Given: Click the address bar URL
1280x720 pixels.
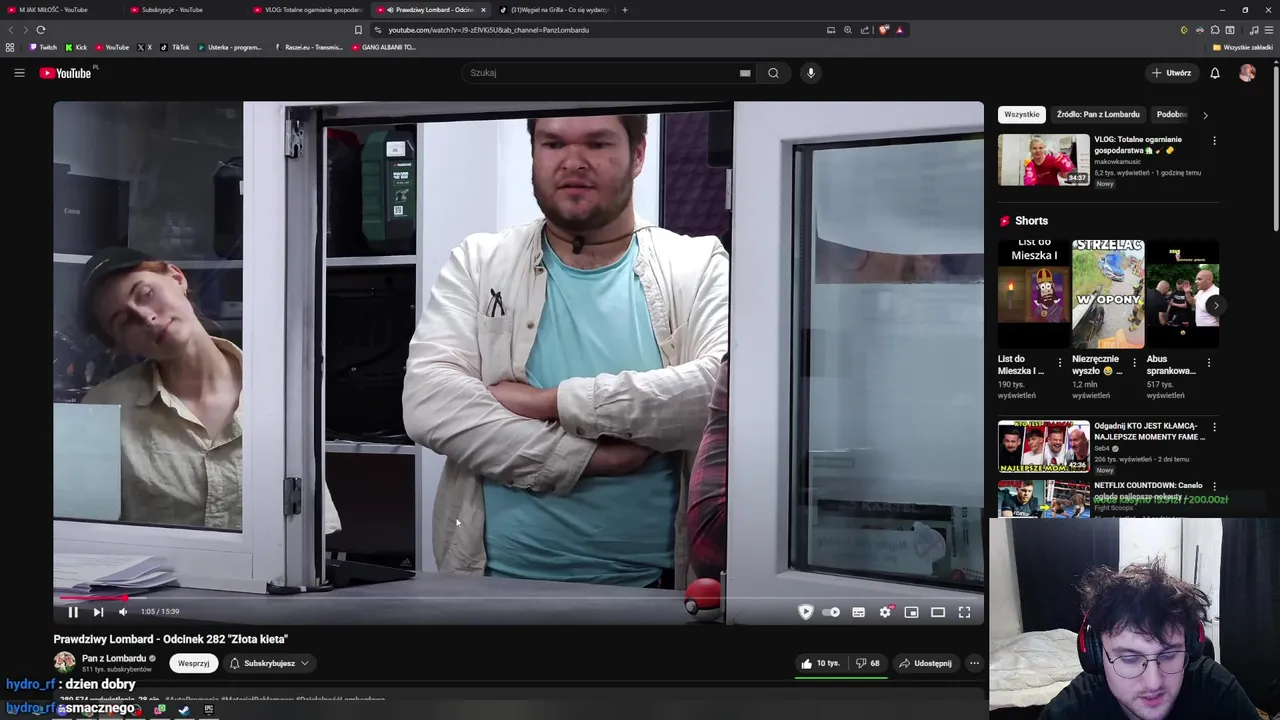Looking at the screenshot, I should tap(489, 30).
